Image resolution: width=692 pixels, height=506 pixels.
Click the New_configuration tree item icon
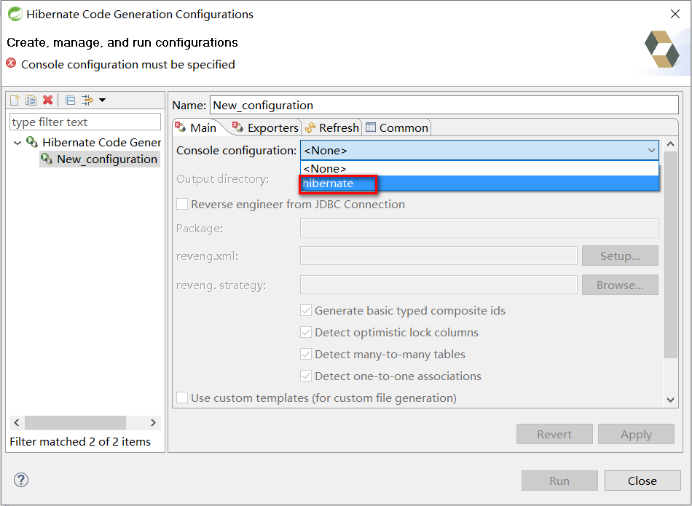[x=47, y=158]
